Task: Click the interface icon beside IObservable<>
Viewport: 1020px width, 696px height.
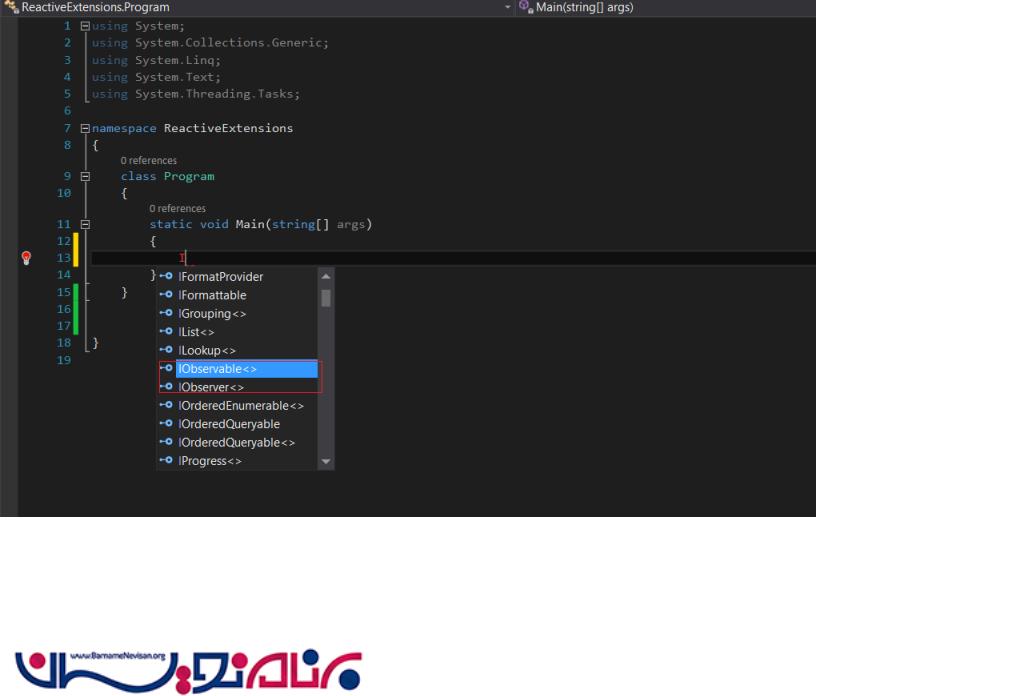Action: pyautogui.click(x=167, y=368)
